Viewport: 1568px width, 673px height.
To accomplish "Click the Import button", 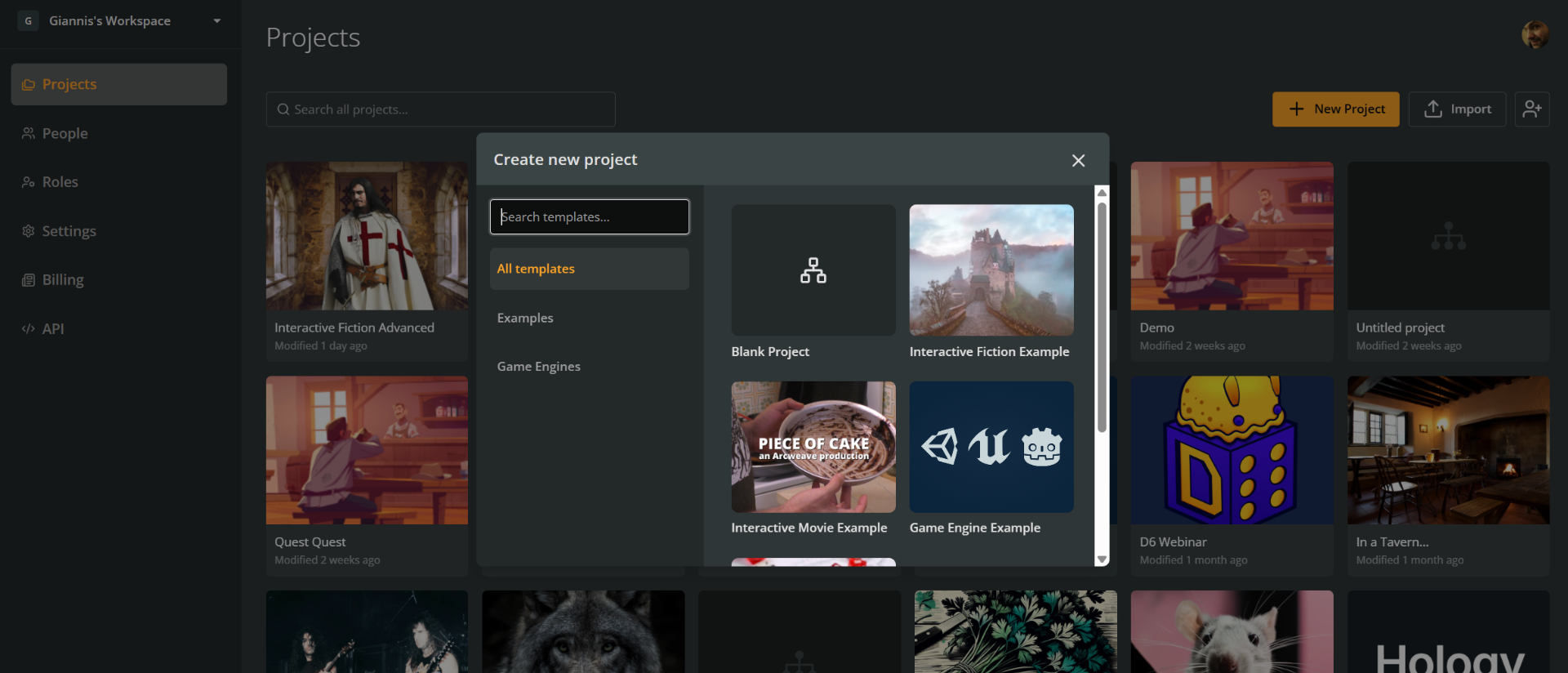I will click(1458, 109).
